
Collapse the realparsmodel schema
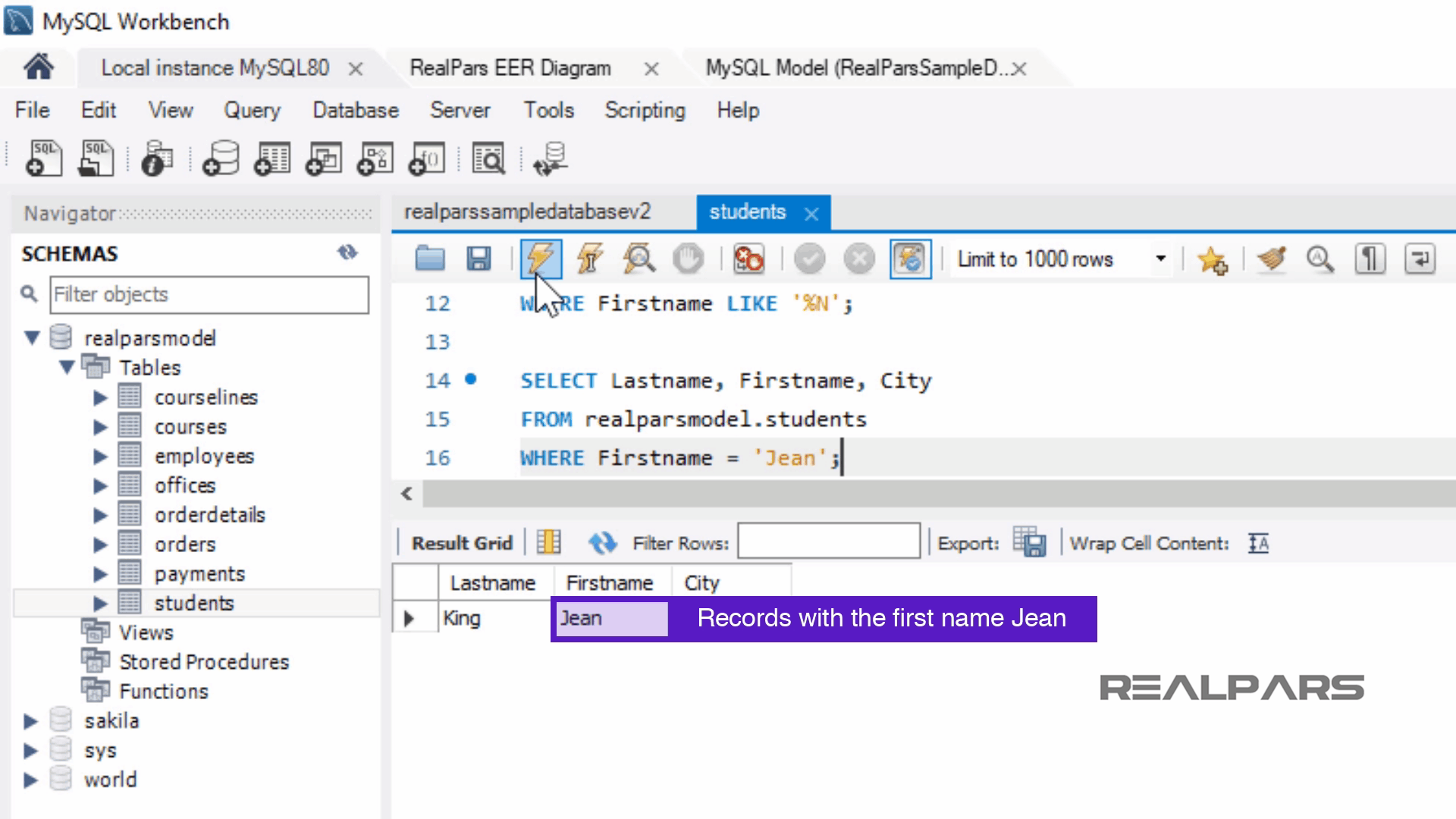pos(32,337)
